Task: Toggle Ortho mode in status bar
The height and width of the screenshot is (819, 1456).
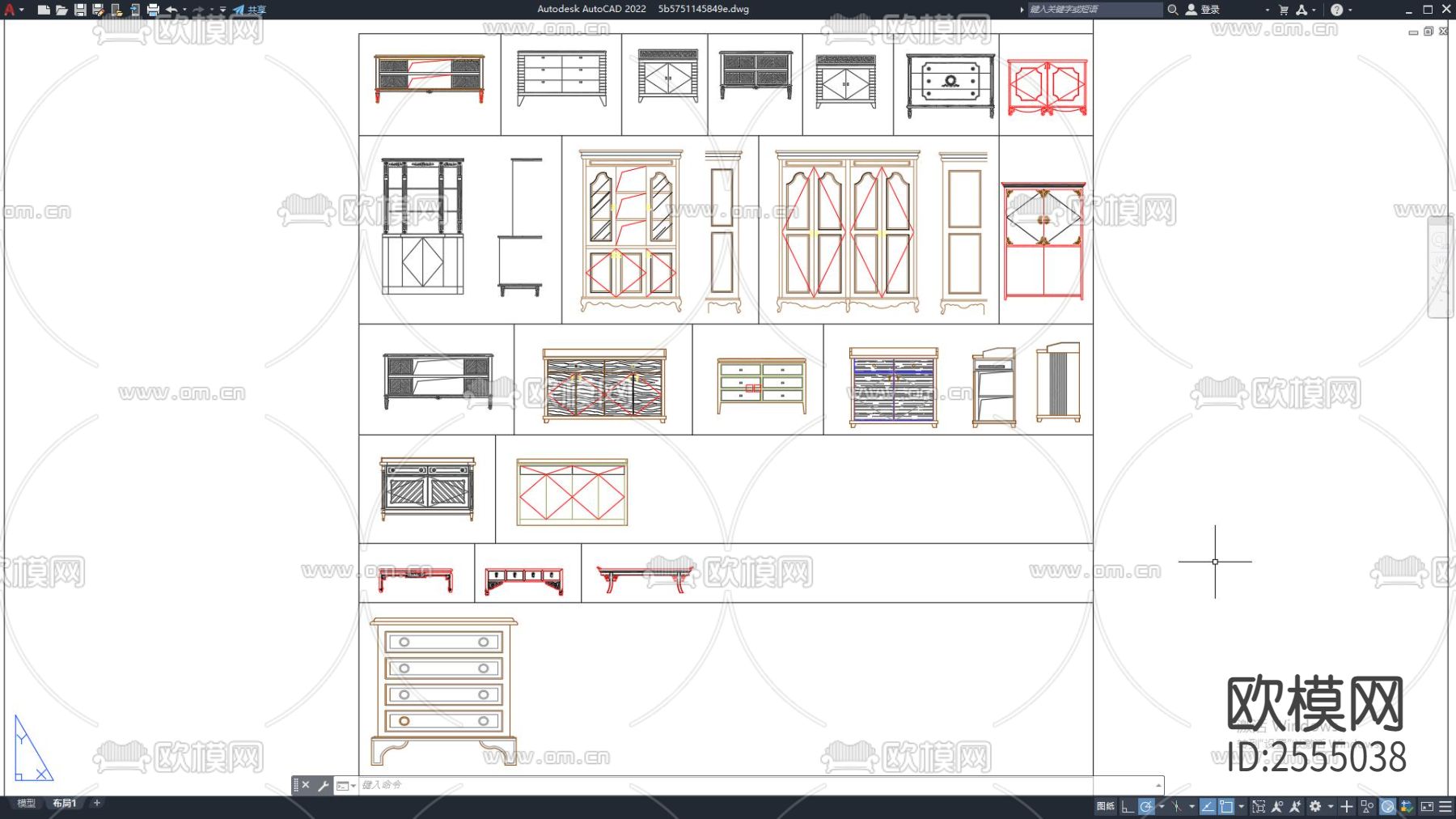Action: 1127,806
